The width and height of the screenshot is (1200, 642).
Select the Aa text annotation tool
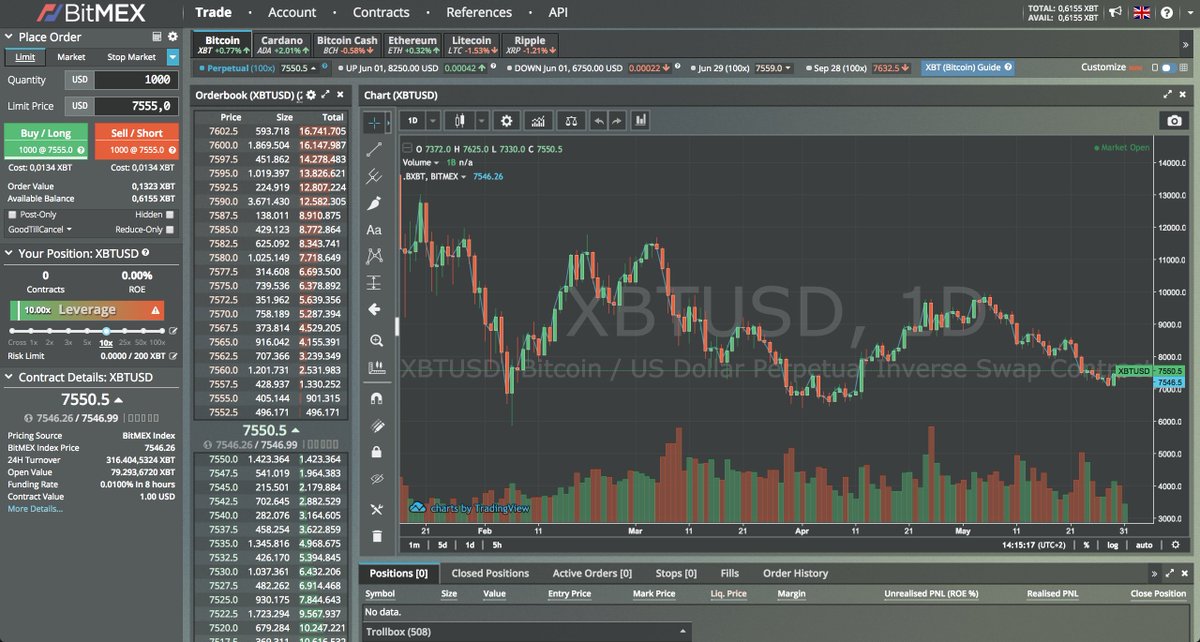375,230
